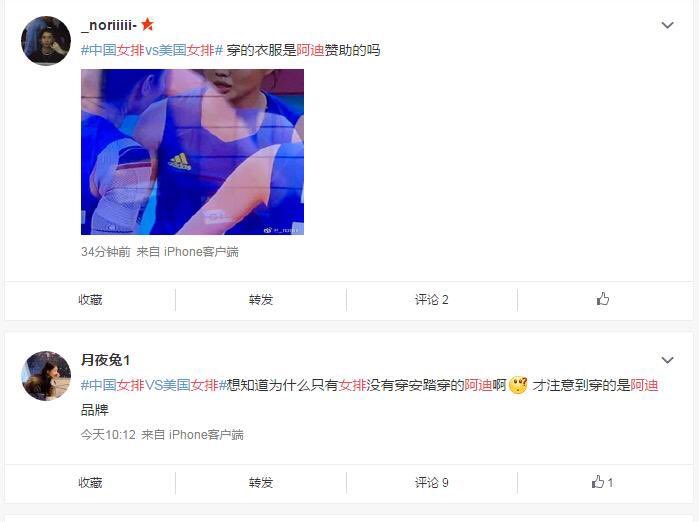Click 收藏 under 月夜兔1's post

point(90,483)
